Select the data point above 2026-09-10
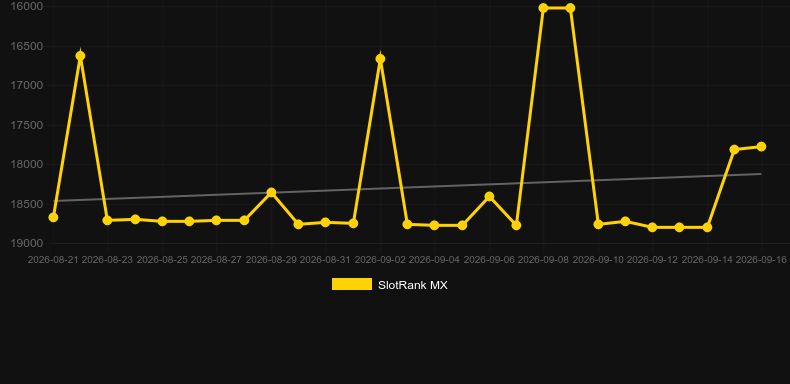The image size is (790, 384). click(598, 224)
